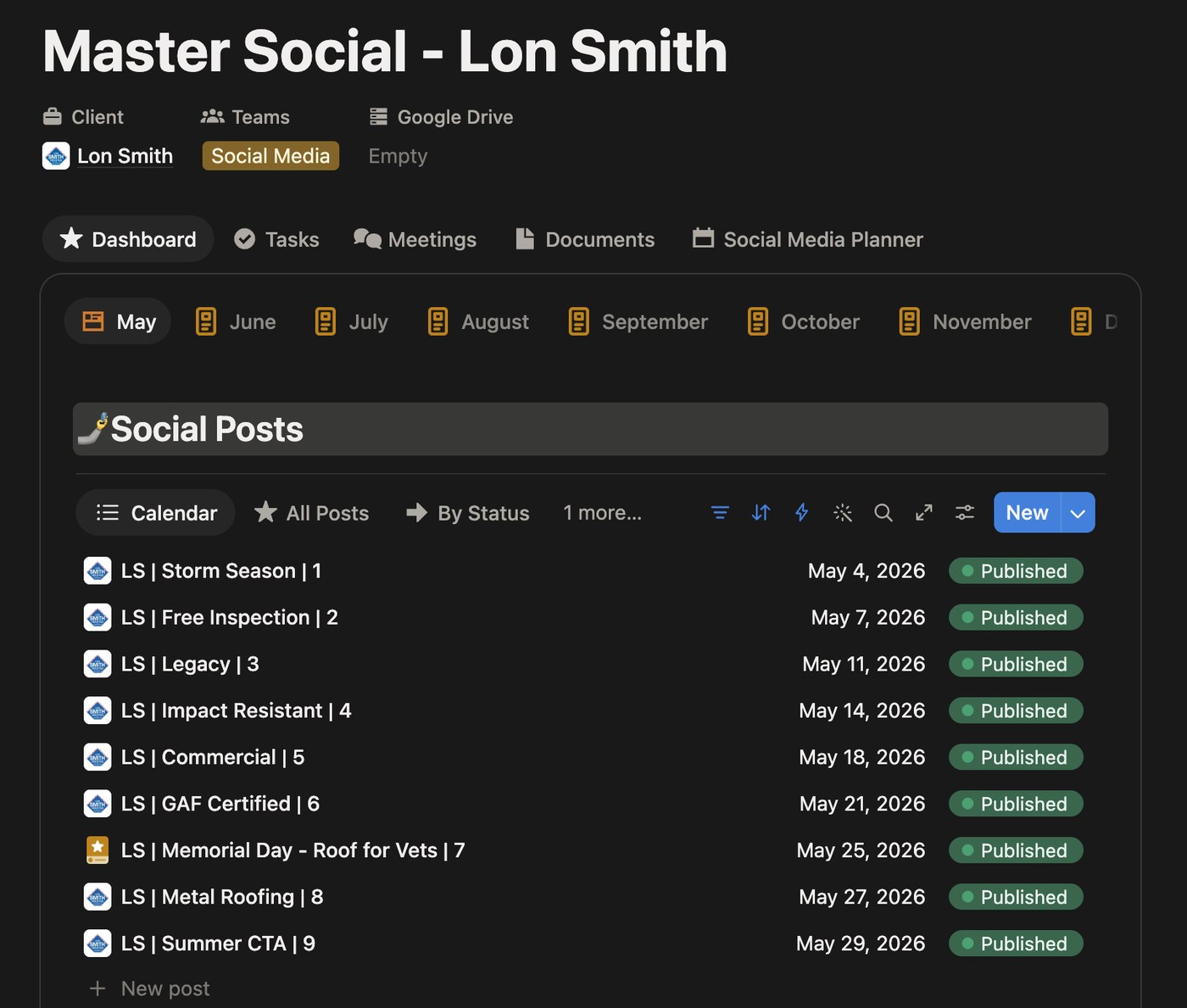
Task: Select the September month tab
Action: pos(638,322)
